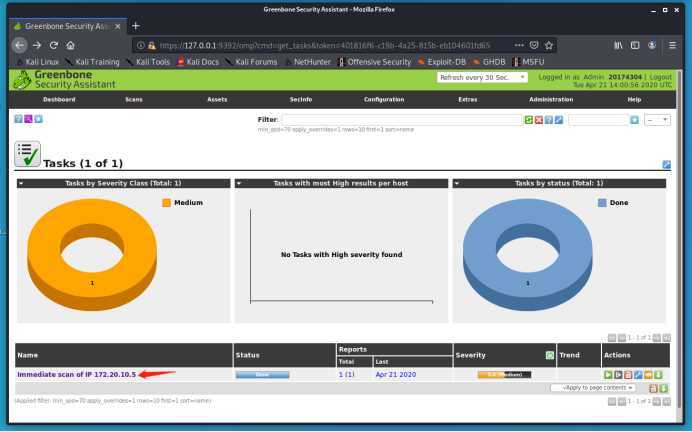Expand Tasks with most High results menu
Screen dimensions: 692x432
pyautogui.click(x=239, y=183)
